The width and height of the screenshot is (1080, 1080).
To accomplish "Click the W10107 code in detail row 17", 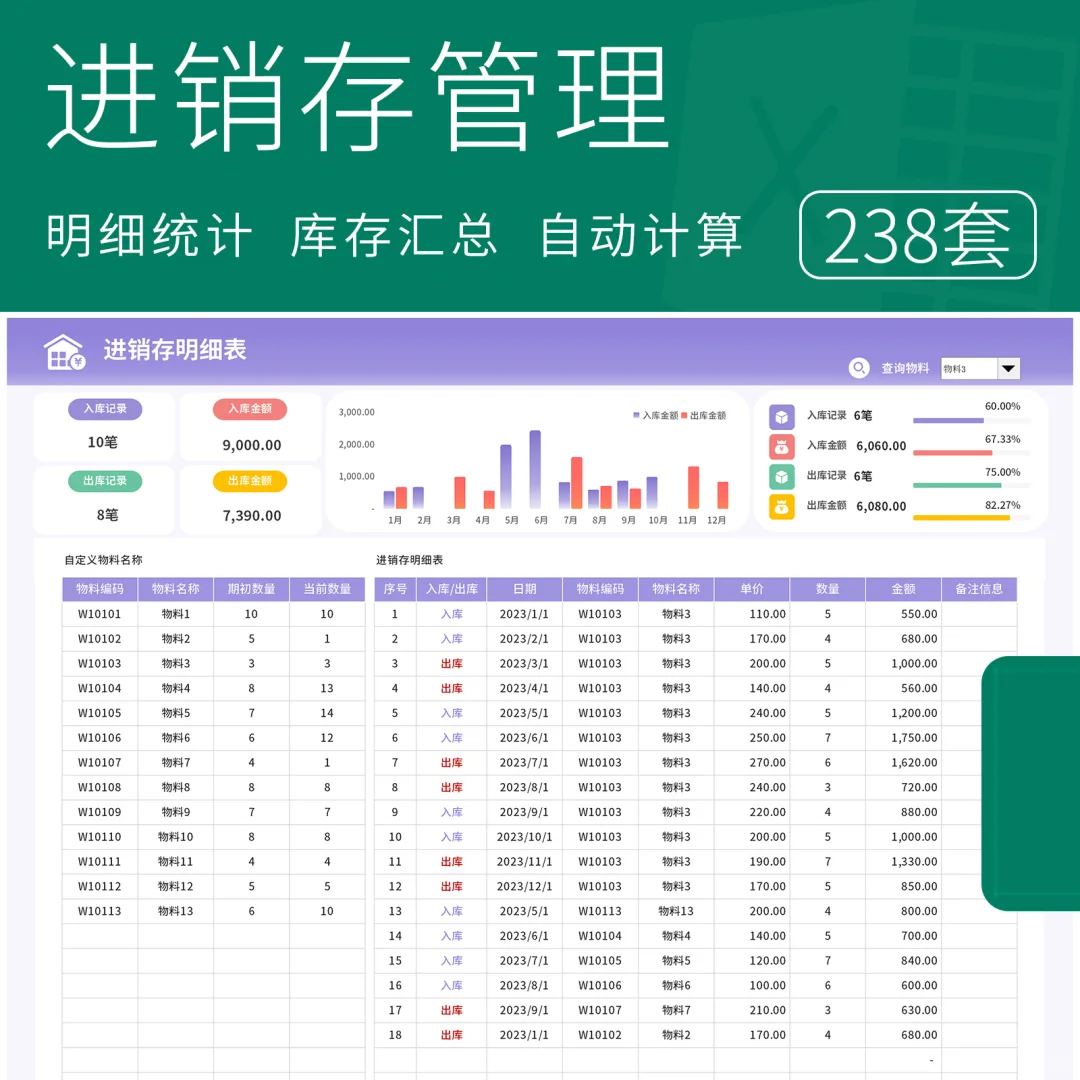I will click(x=600, y=1010).
